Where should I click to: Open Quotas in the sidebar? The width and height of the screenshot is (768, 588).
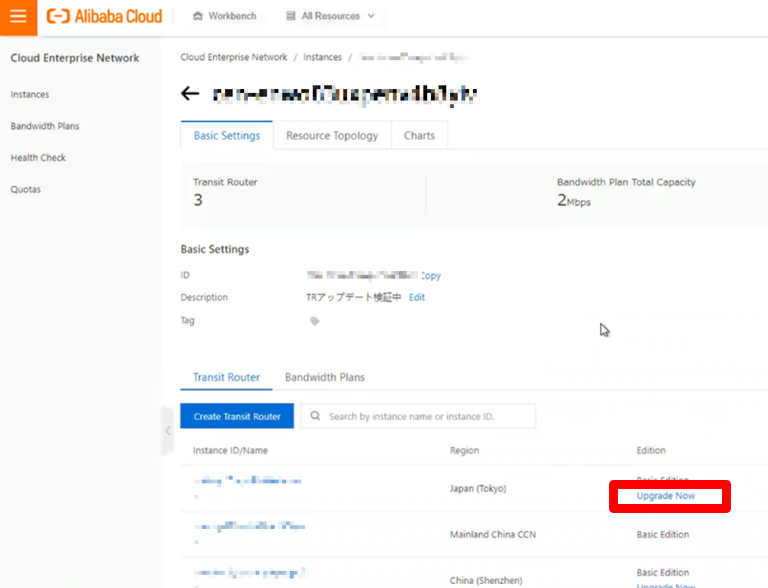pos(26,189)
